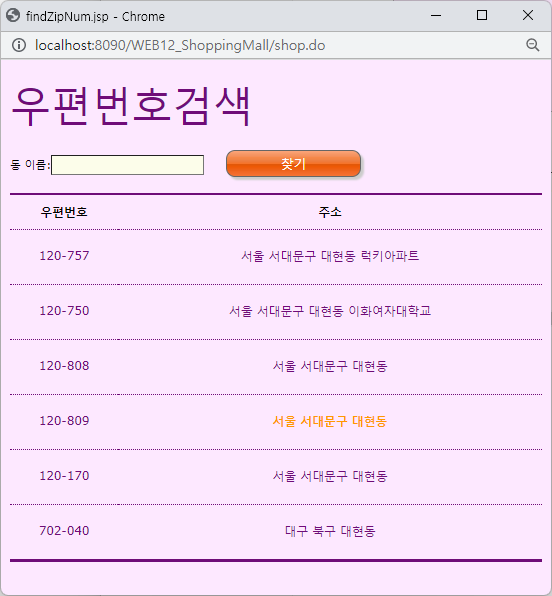The width and height of the screenshot is (552, 596).
Task: Click the zoom magnifier icon in address bar
Action: (533, 45)
